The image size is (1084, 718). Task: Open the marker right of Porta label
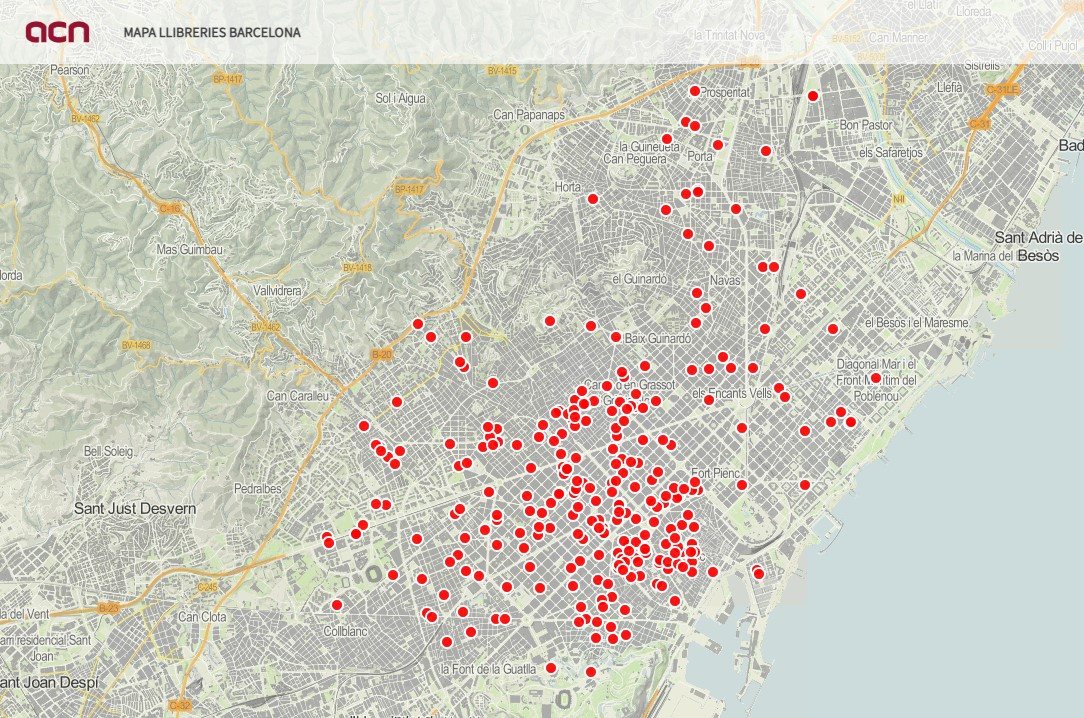pyautogui.click(x=718, y=145)
